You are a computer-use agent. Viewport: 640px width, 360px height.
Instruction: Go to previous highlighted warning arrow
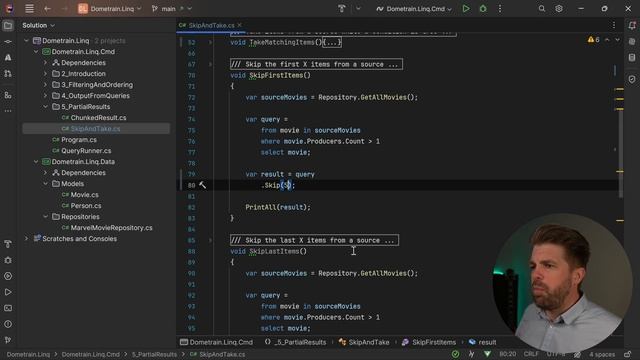point(607,40)
